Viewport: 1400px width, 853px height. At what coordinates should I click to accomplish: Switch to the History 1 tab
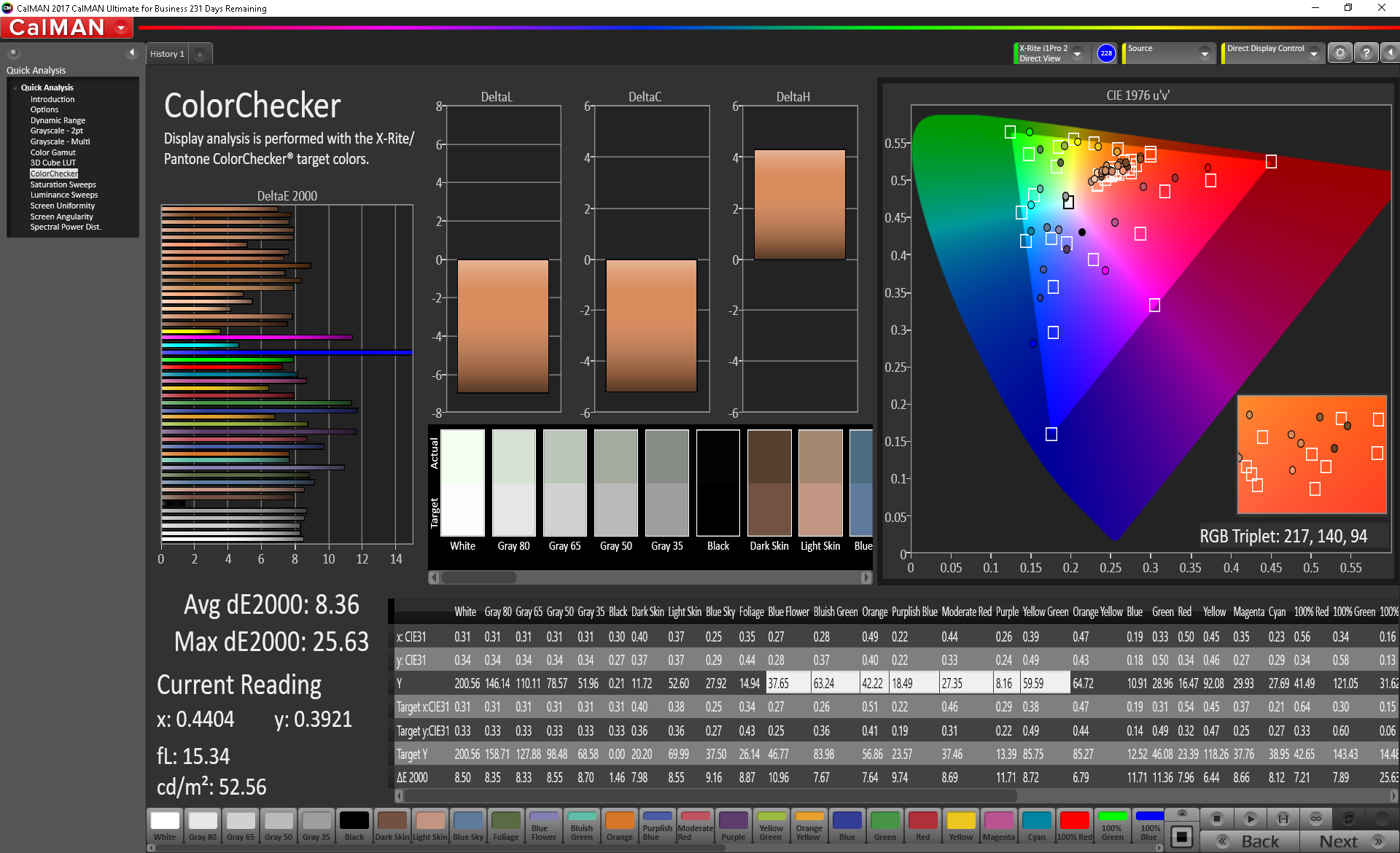coord(167,54)
